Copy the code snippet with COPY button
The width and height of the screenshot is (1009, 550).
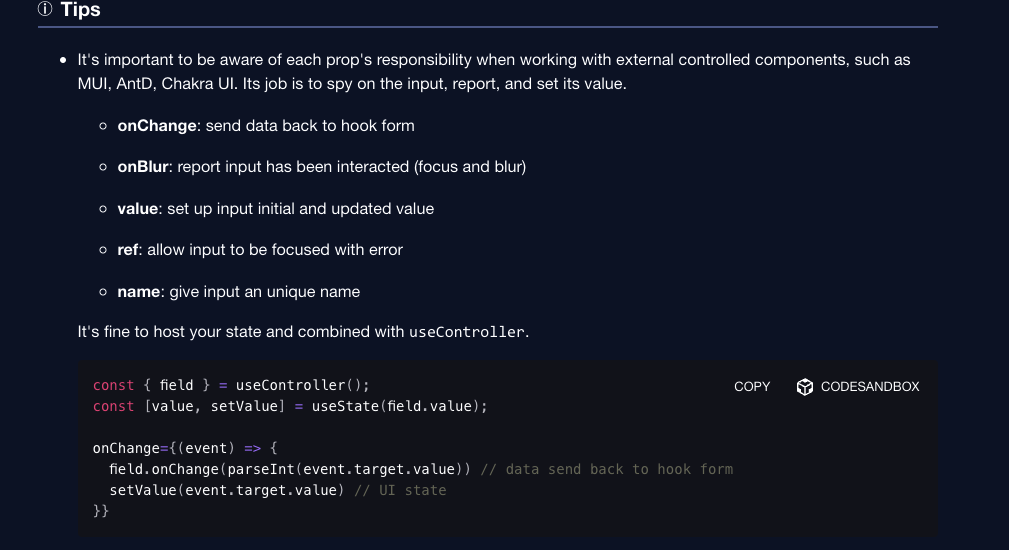[752, 387]
